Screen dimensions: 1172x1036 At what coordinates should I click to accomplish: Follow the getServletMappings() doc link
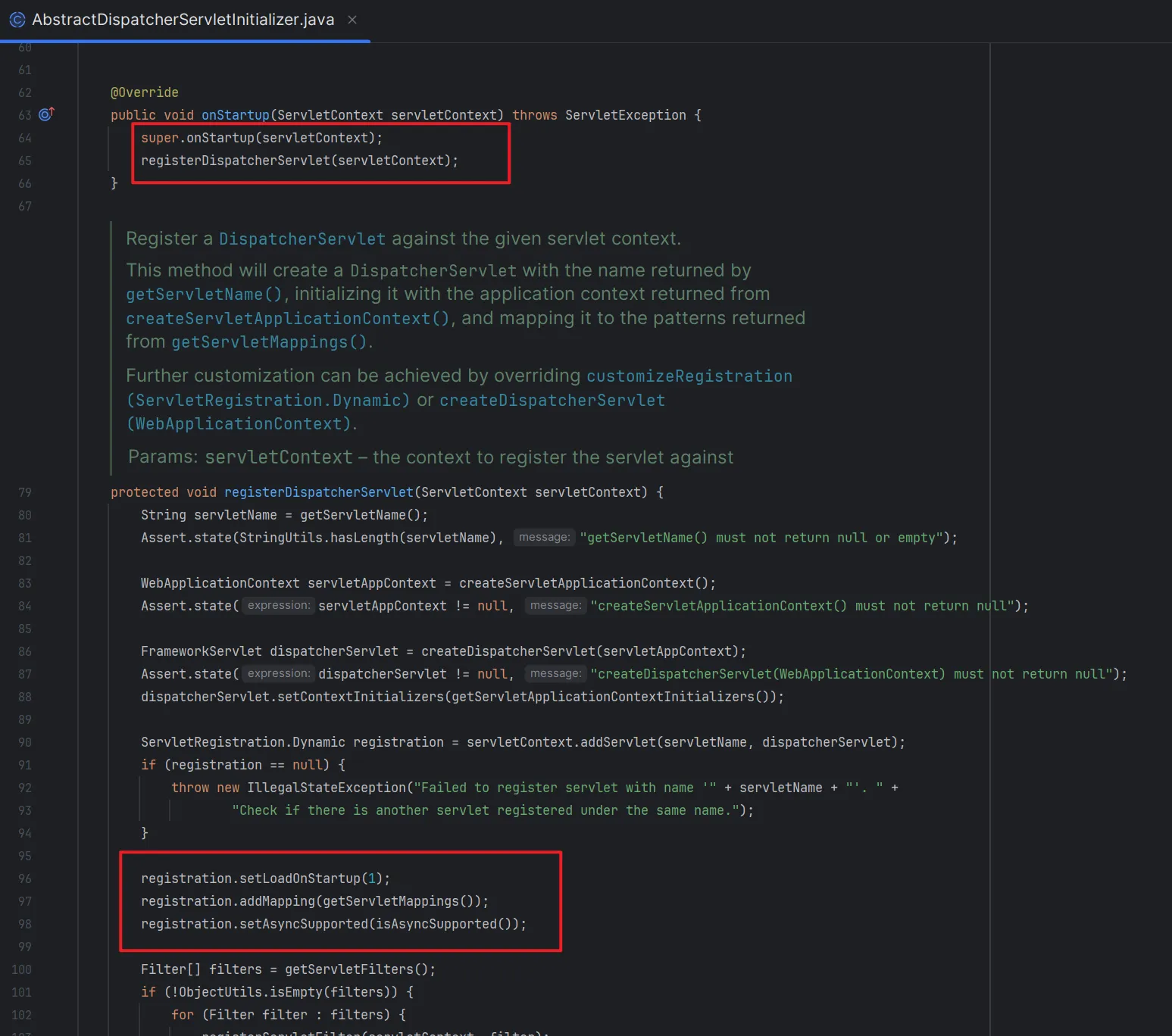click(x=269, y=342)
